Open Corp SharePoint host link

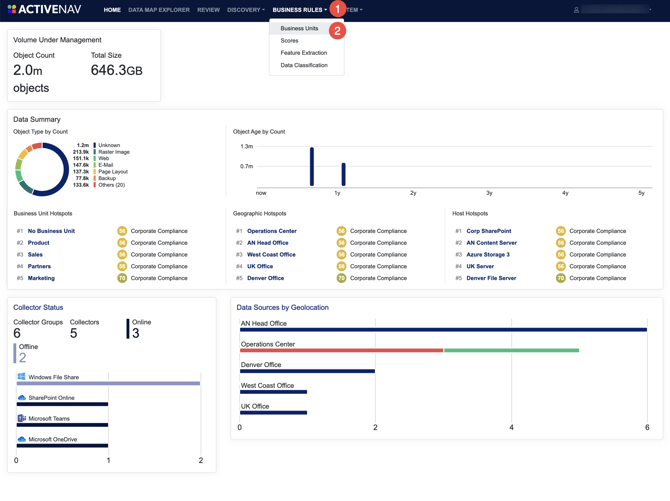(489, 231)
